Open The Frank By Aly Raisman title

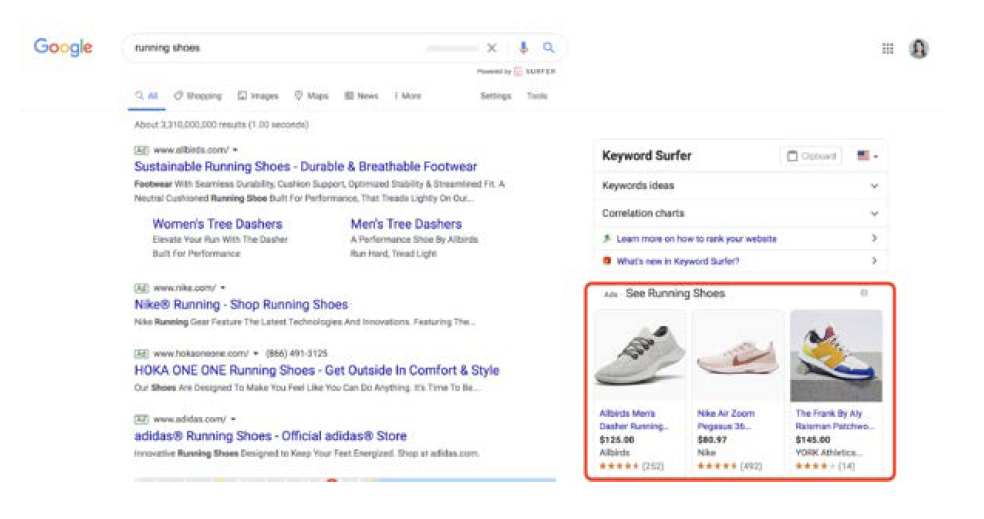coord(835,420)
